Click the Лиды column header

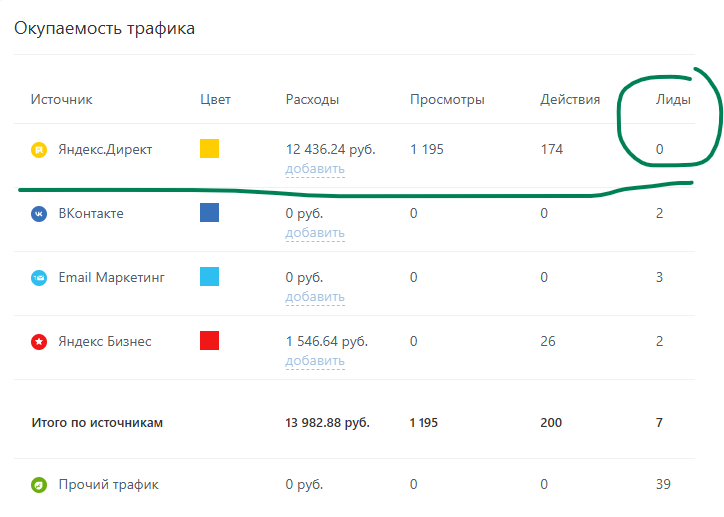point(673,100)
